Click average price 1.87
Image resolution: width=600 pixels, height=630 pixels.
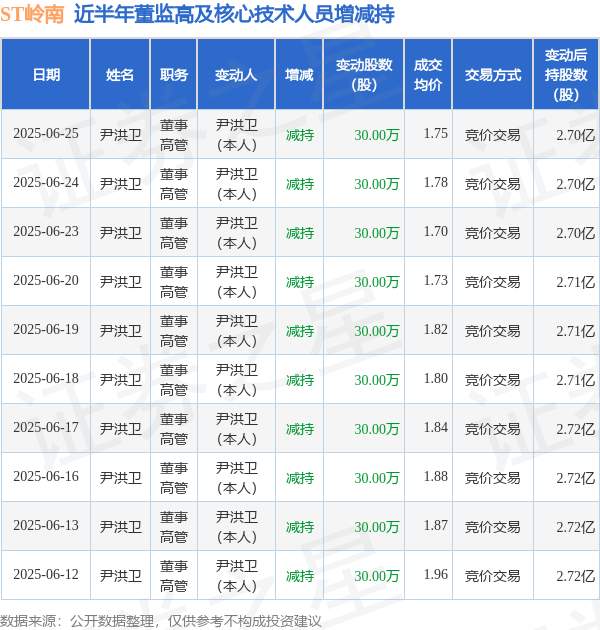point(436,526)
